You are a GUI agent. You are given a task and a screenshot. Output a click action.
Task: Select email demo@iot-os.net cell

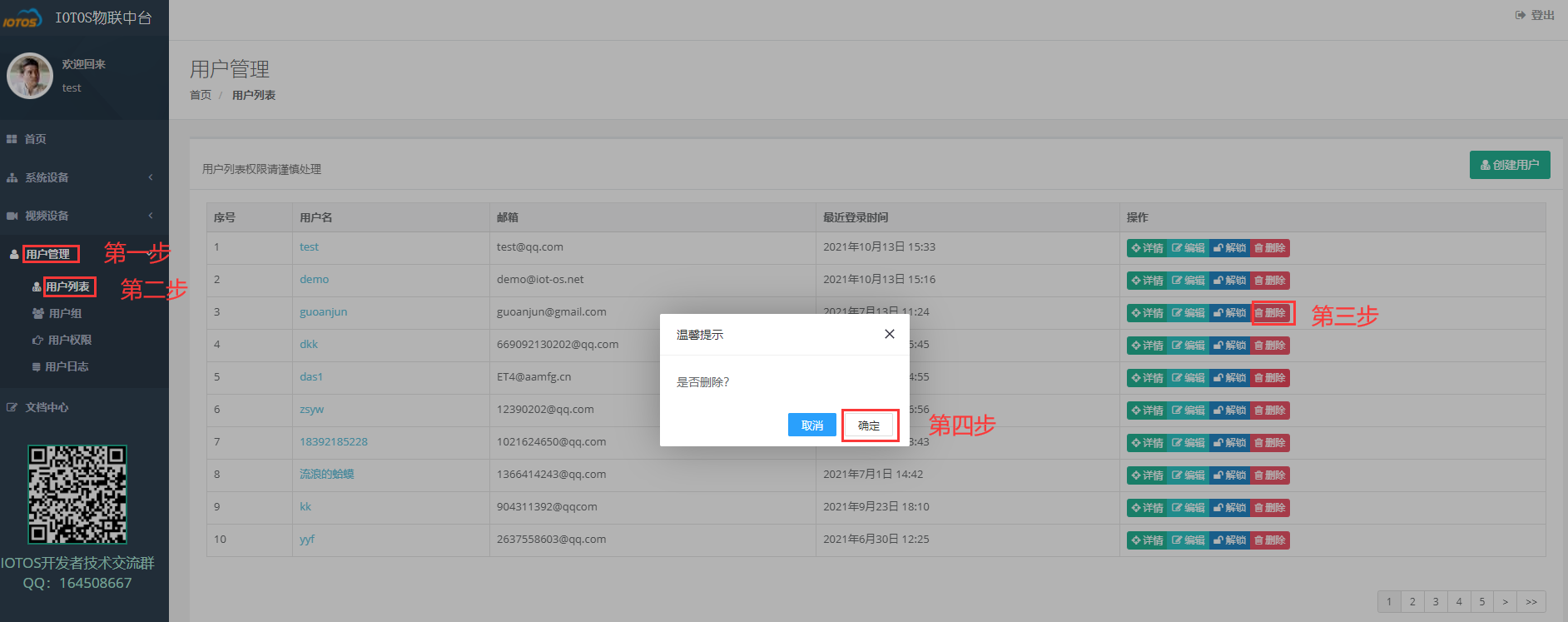click(x=653, y=280)
